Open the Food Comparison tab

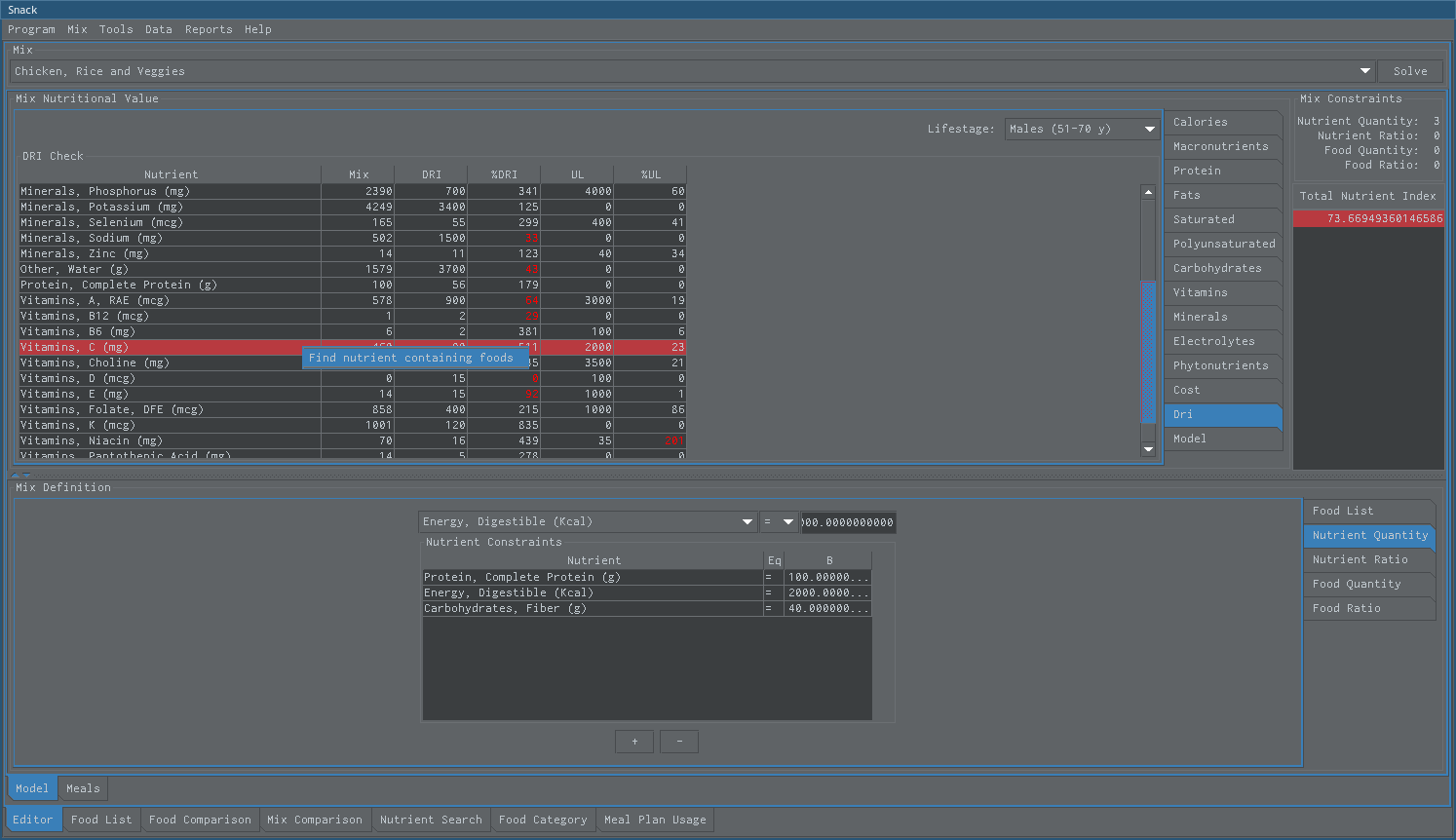(x=200, y=820)
